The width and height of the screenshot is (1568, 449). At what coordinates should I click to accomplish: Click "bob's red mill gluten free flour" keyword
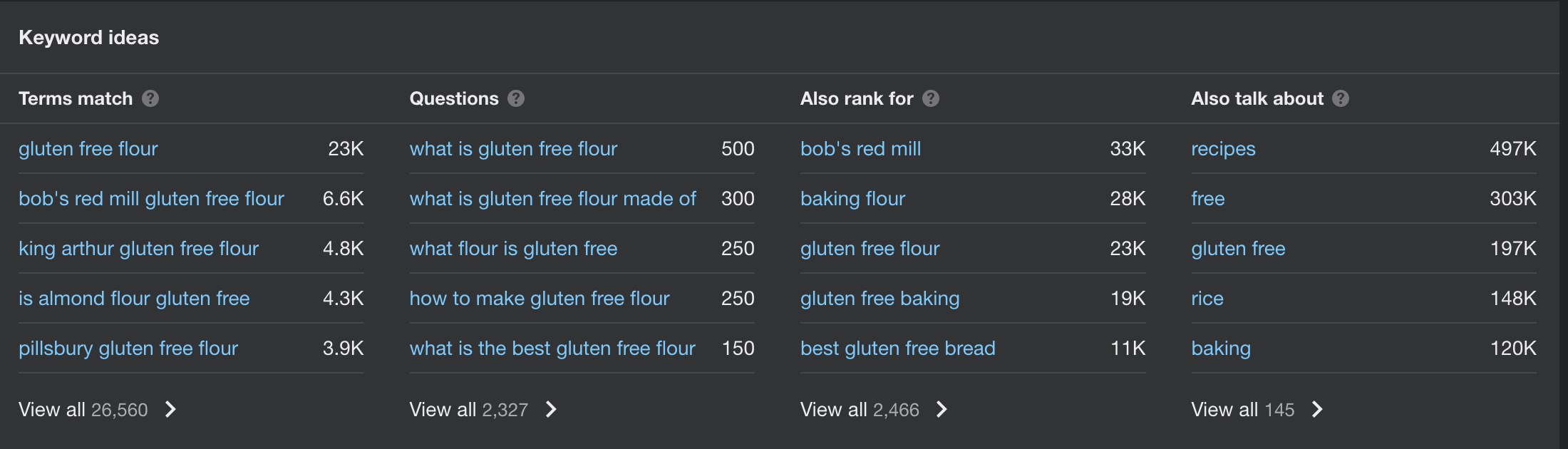[151, 199]
